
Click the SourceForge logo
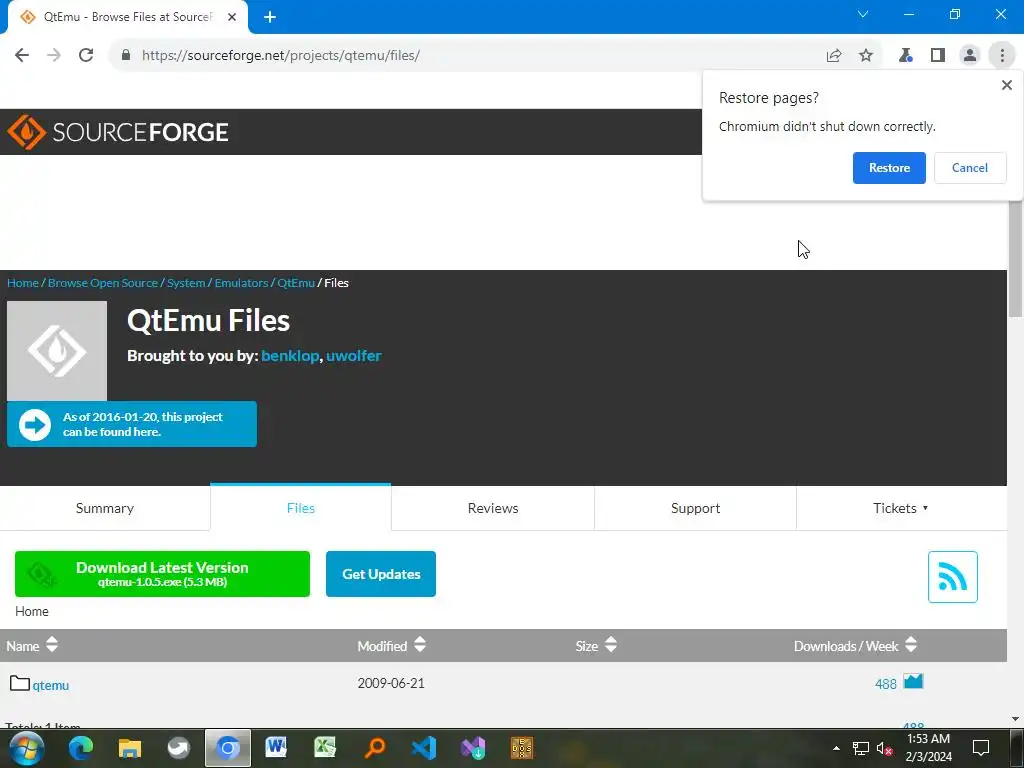[118, 132]
